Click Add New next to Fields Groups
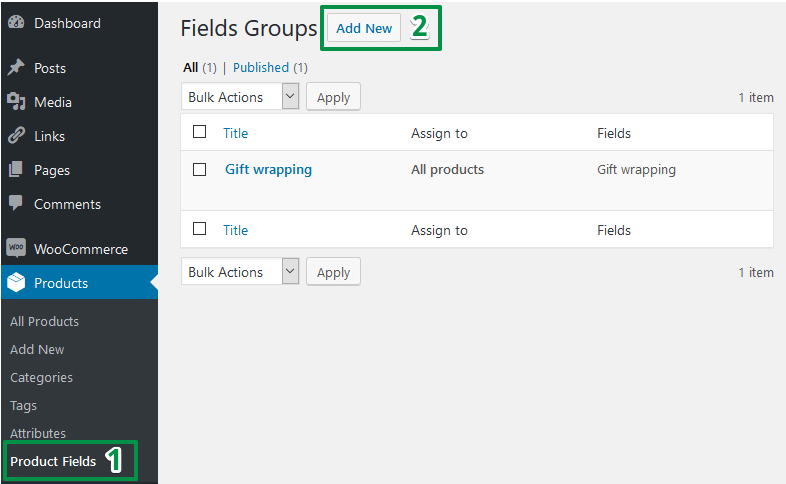The width and height of the screenshot is (786, 484). click(x=364, y=28)
